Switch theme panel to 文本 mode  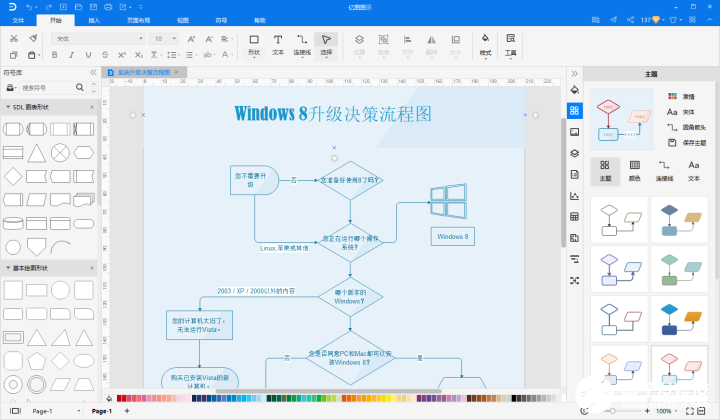[x=694, y=171]
